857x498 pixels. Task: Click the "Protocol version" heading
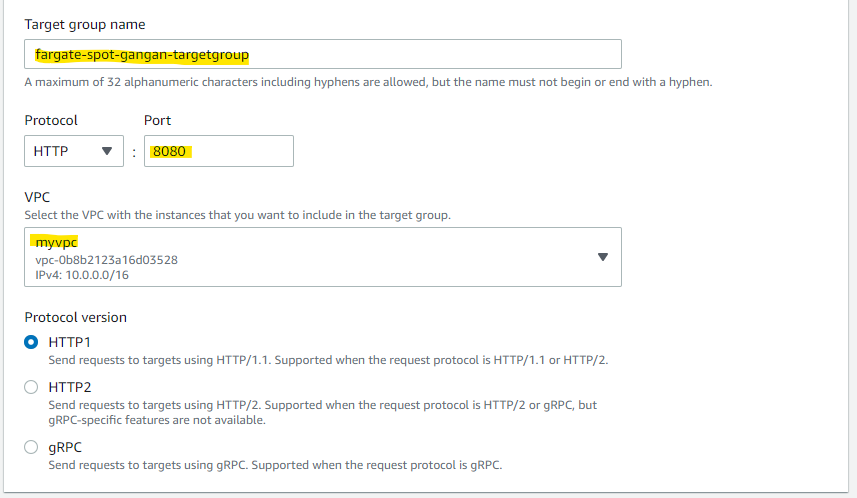[x=76, y=317]
